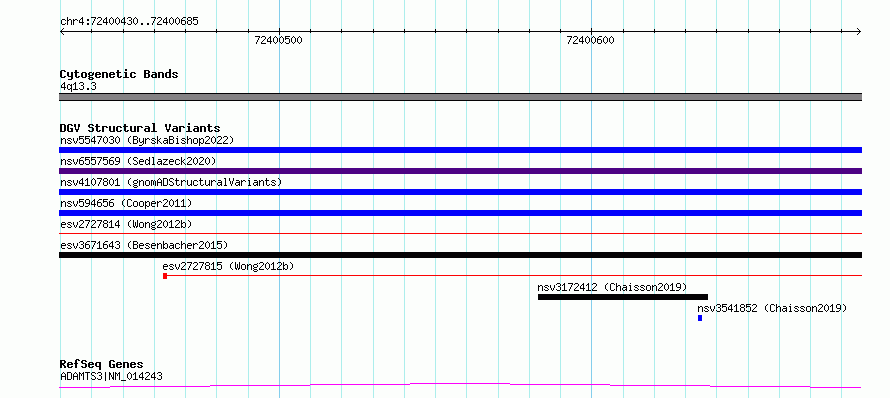
Task: Click the nsv5547030 (ByrskaBishop2022) label
Action: pos(147,140)
